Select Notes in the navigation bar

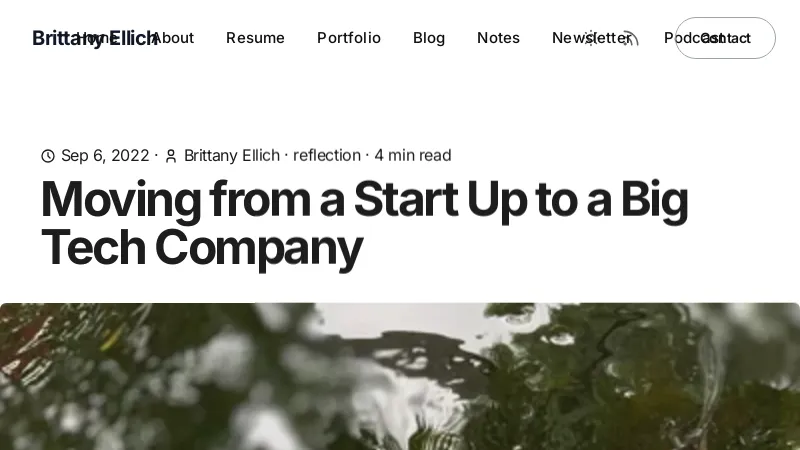pyautogui.click(x=498, y=38)
